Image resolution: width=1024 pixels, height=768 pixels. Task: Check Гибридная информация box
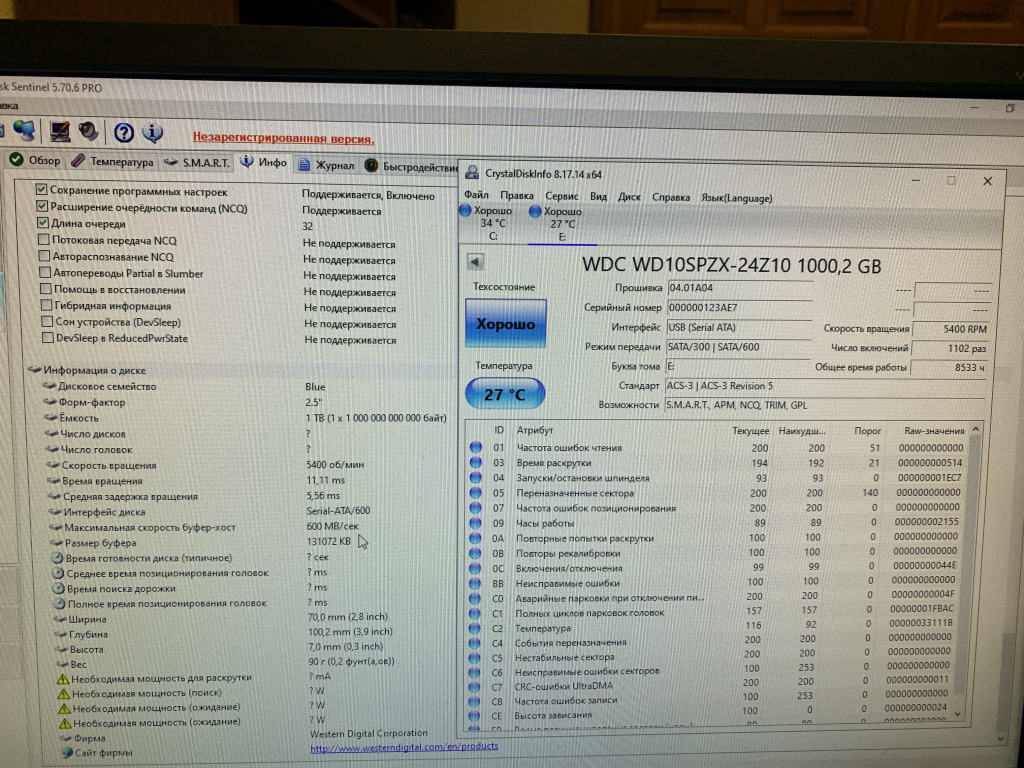coord(46,305)
